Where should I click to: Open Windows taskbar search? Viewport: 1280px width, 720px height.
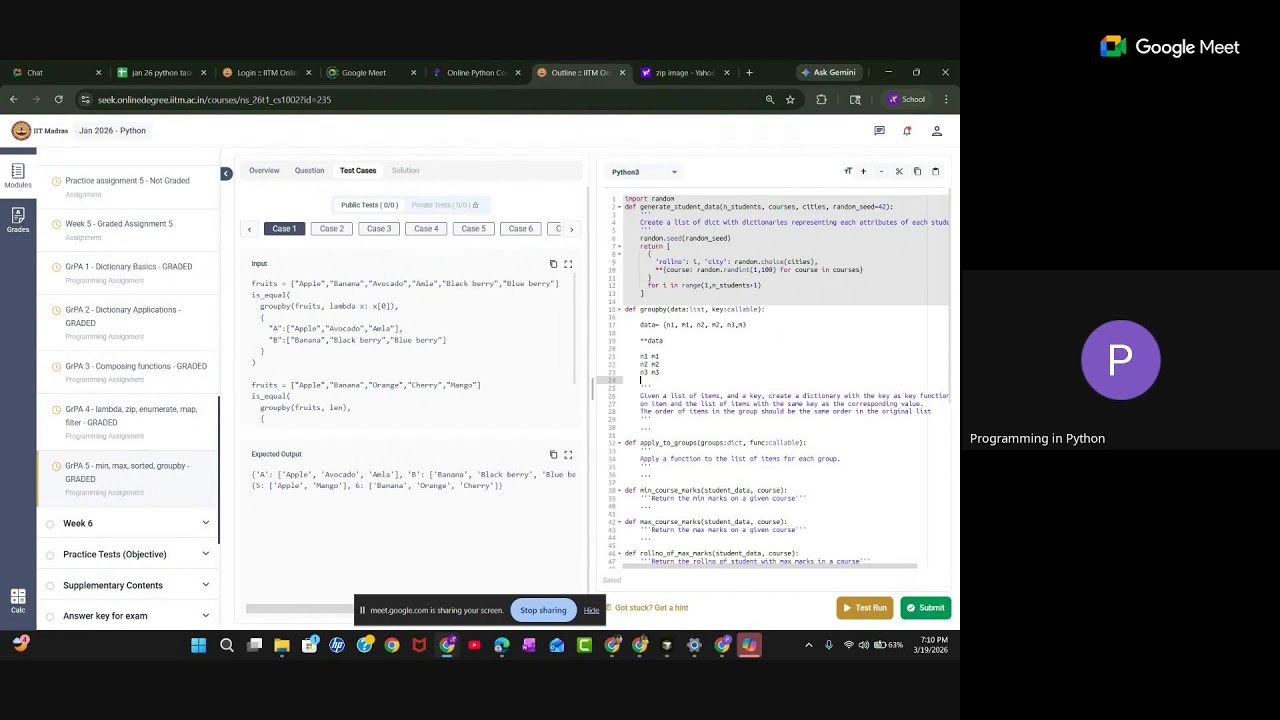(227, 645)
